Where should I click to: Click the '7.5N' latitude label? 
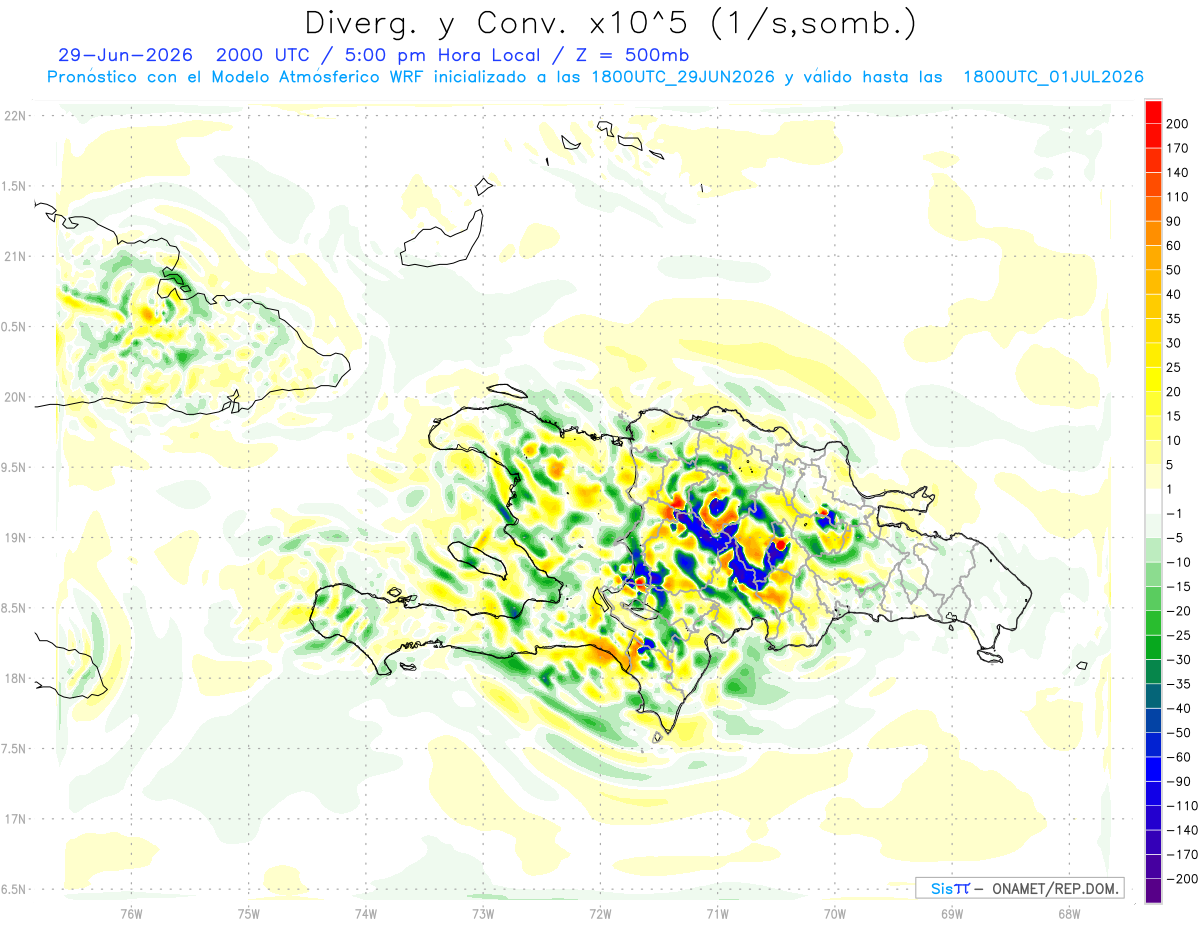[14, 748]
